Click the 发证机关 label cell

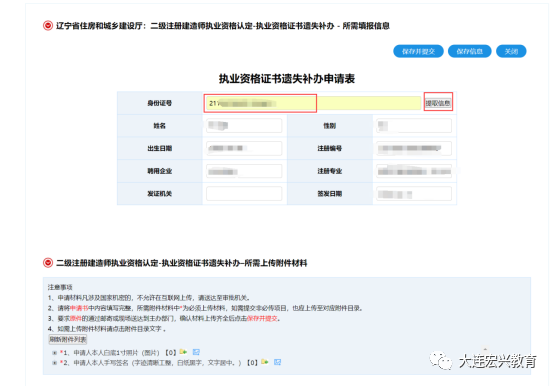[160, 194]
